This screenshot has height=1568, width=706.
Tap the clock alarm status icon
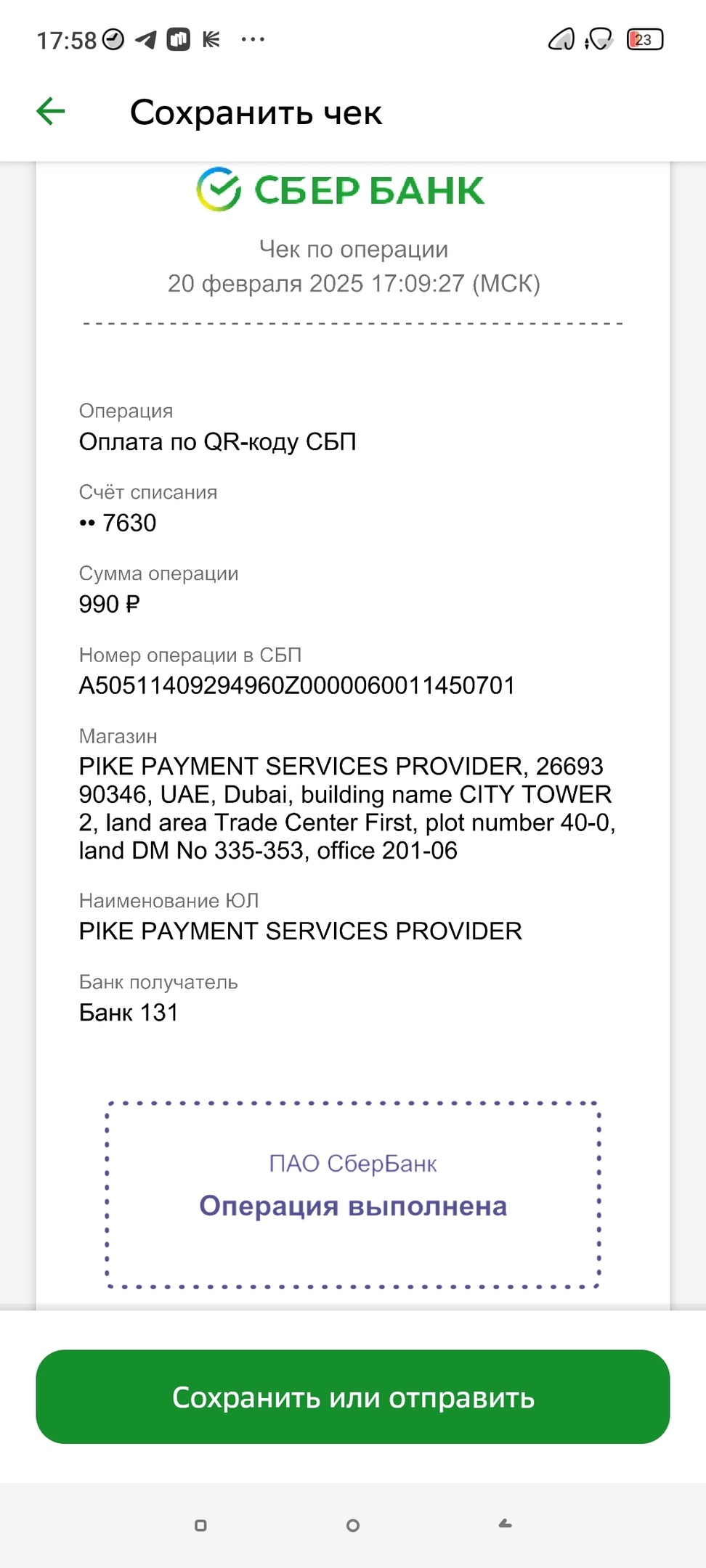113,39
